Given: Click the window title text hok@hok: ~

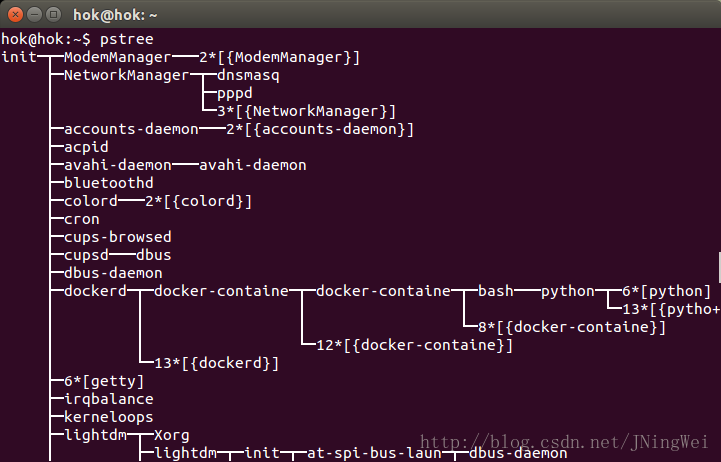Looking at the screenshot, I should (x=113, y=14).
